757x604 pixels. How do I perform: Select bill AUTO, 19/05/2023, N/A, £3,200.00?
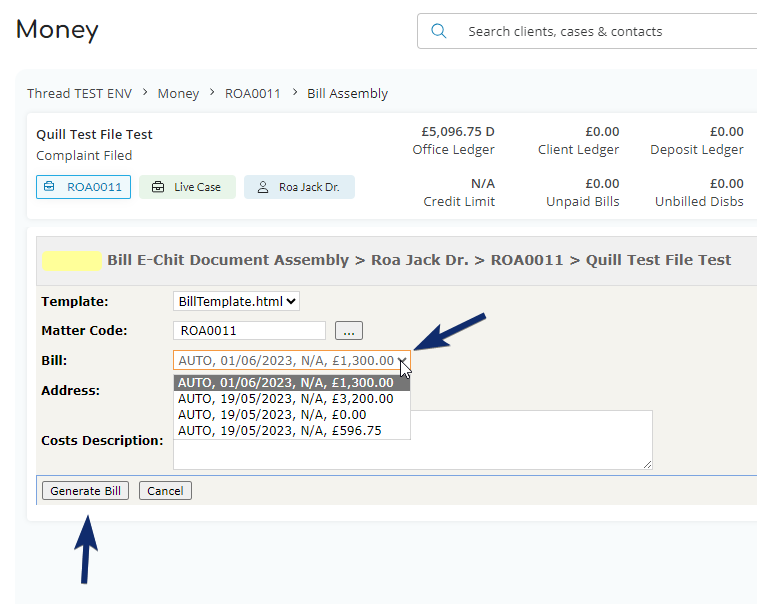[292, 399]
